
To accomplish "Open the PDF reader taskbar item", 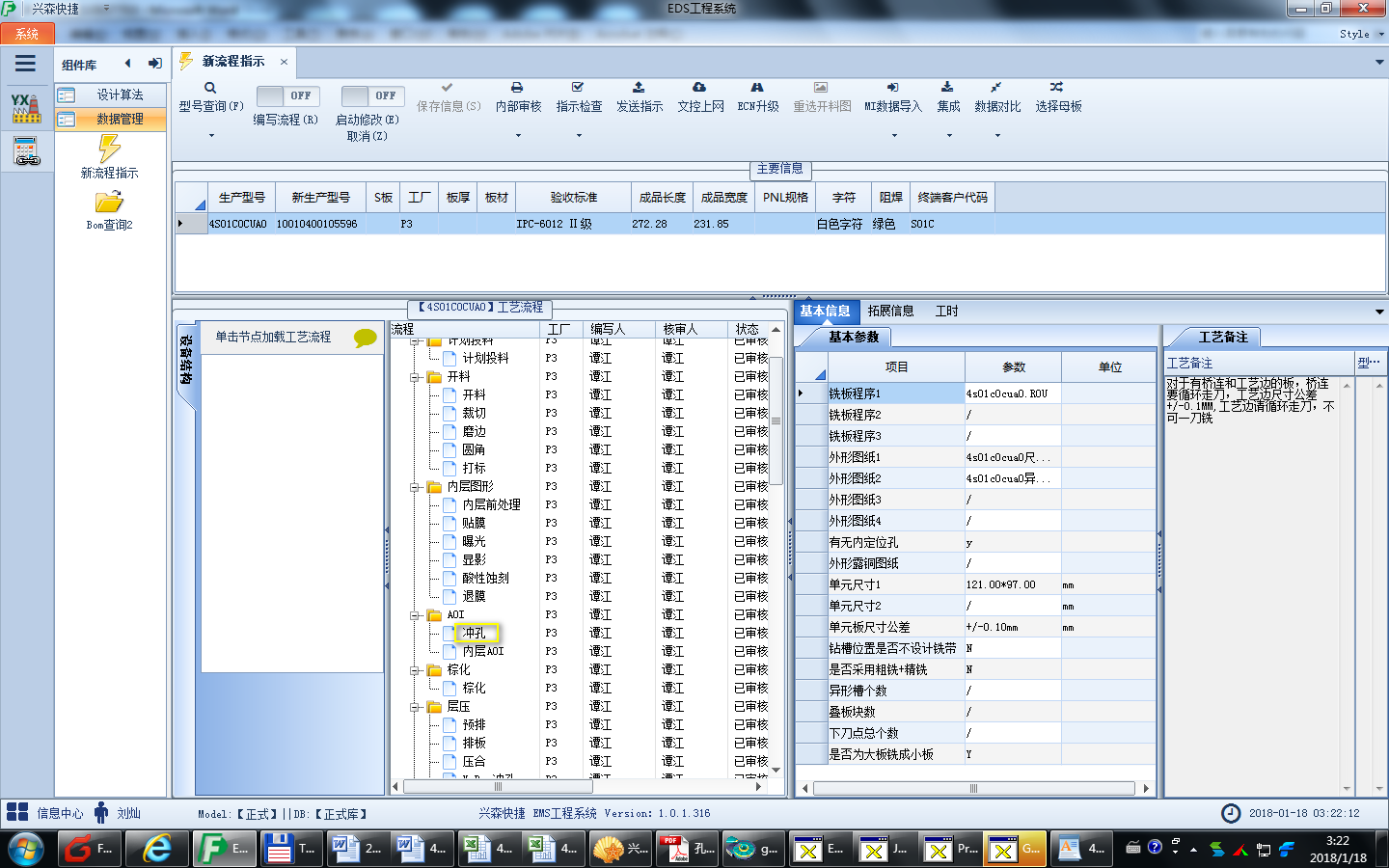I will (x=689, y=849).
